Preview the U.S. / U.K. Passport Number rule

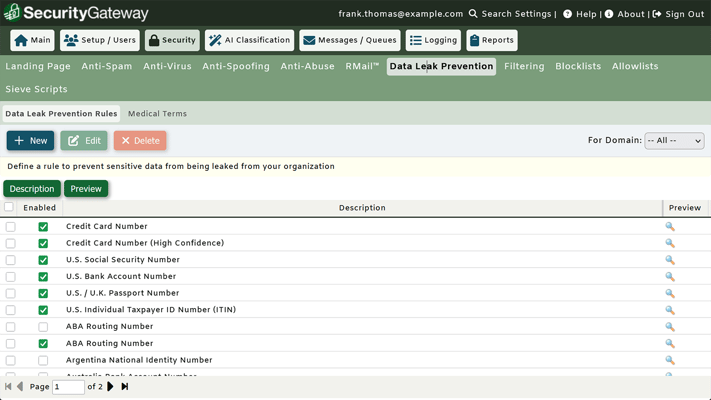(x=670, y=293)
